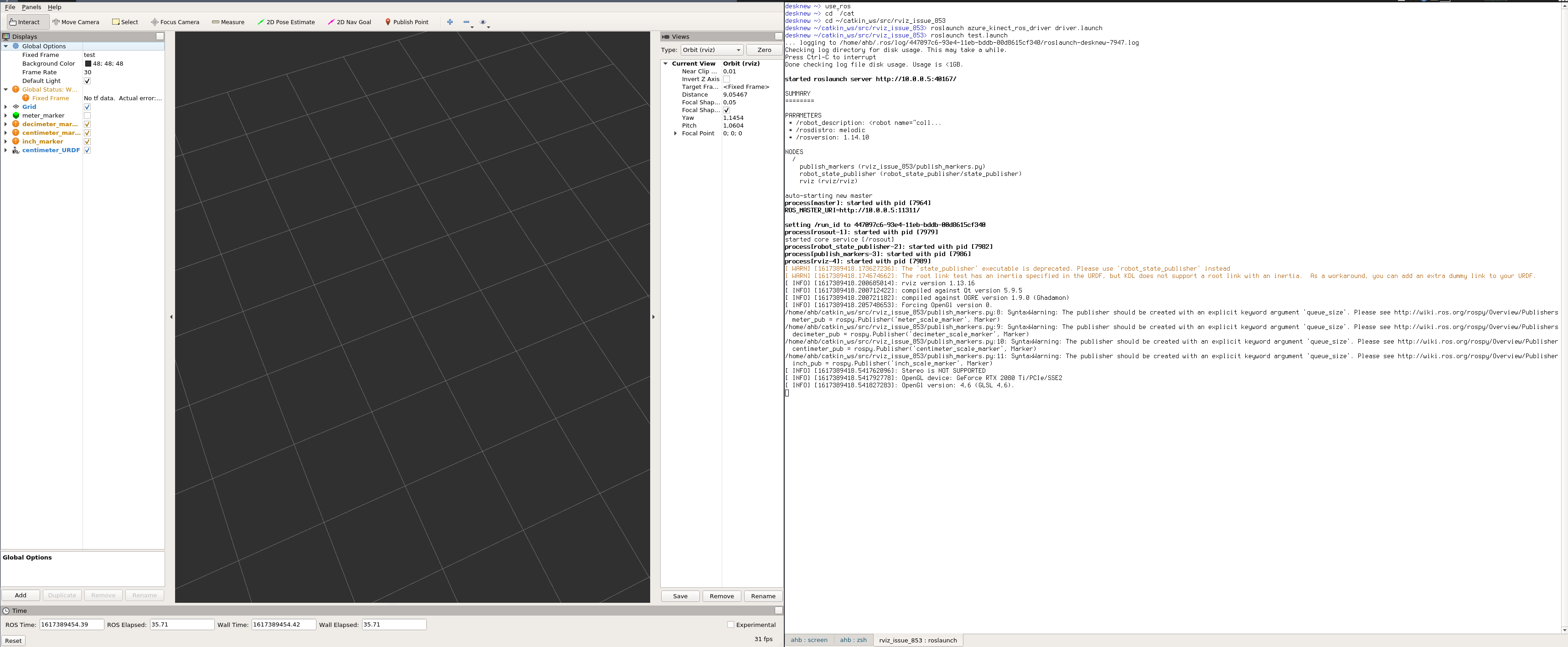1568x647 pixels.
Task: Toggle the Experimental checkbox
Action: tap(730, 625)
